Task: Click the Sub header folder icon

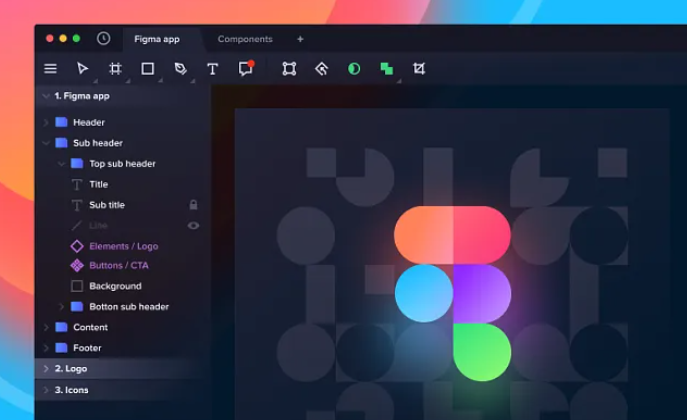Action: coord(61,143)
